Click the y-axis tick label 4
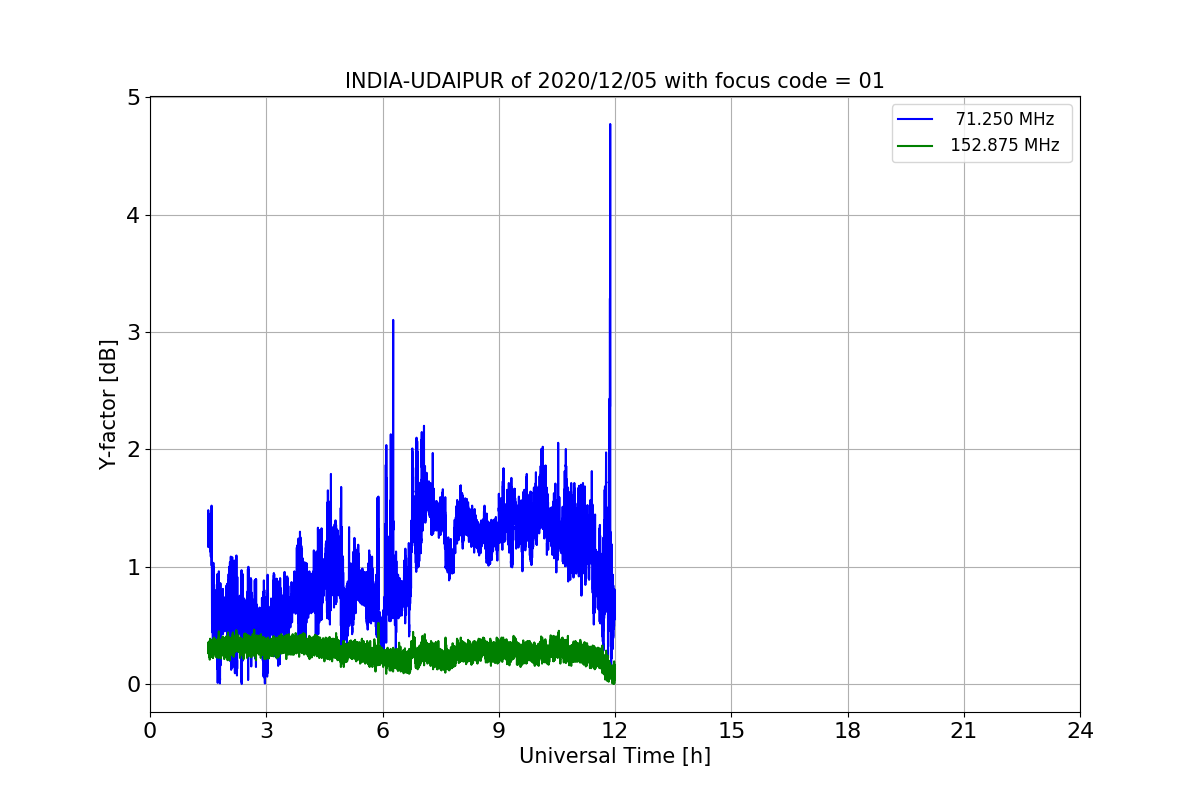 click(134, 215)
